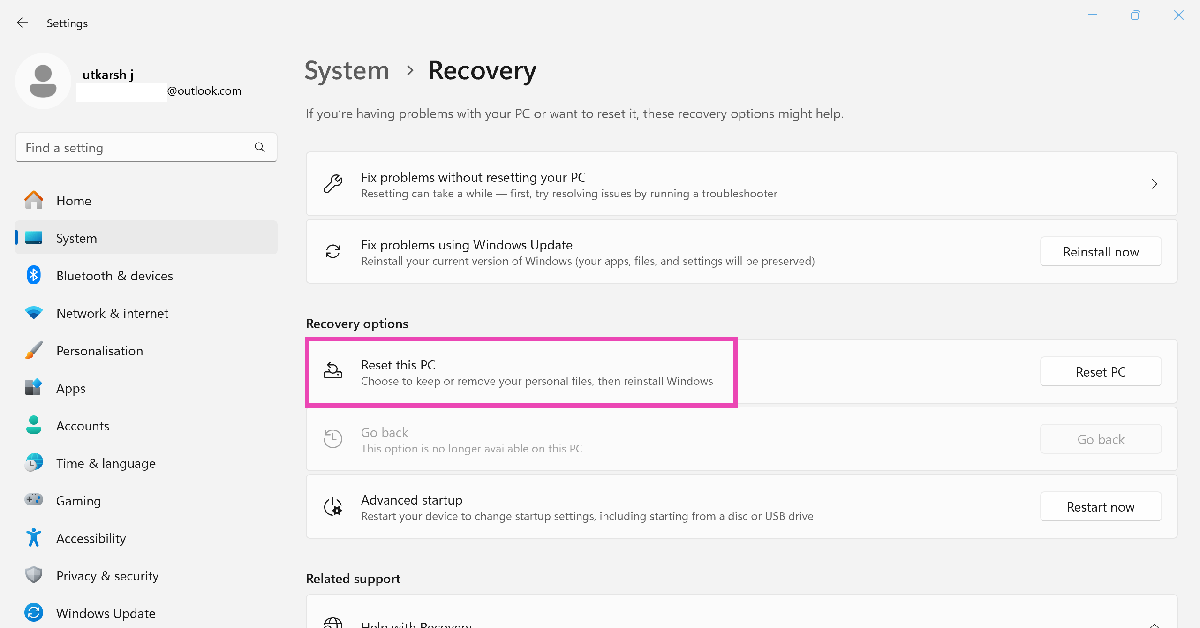Screen dimensions: 1200x628
Task: Click the Bluetooth & devices icon
Action: pos(34,276)
